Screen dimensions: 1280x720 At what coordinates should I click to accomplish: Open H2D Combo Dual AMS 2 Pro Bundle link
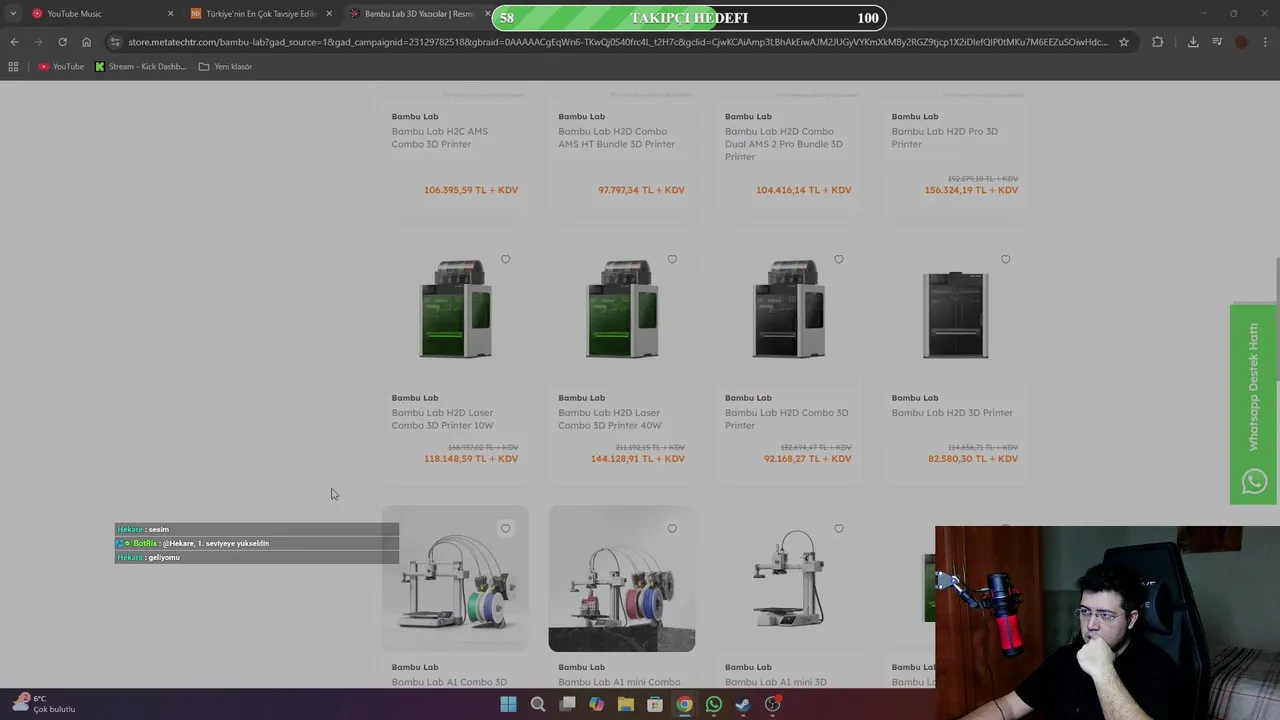[x=783, y=144]
